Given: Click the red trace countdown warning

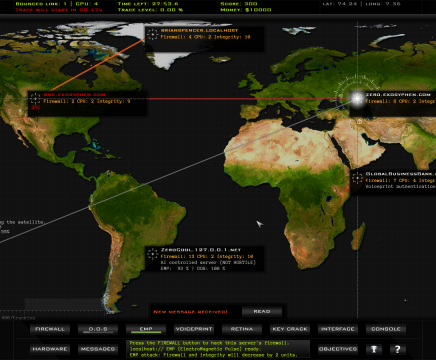Looking at the screenshot, I should 59,10.
